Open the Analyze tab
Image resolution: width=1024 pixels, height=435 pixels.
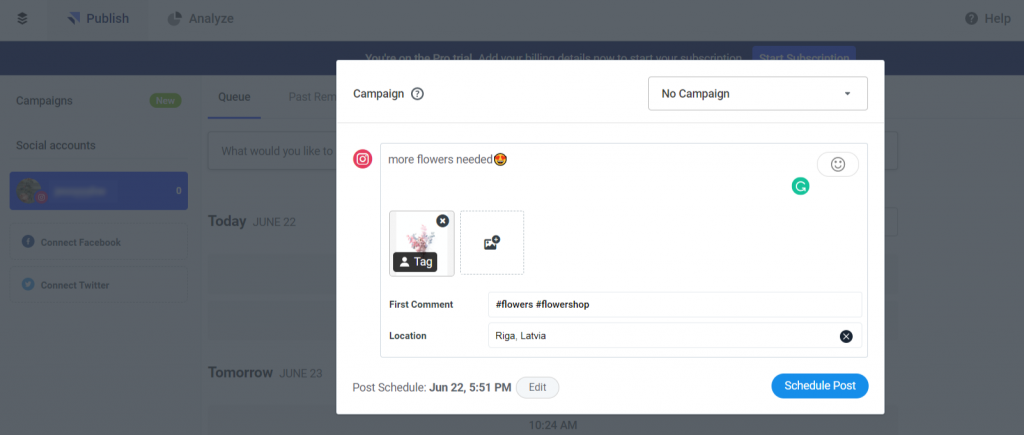(x=200, y=19)
